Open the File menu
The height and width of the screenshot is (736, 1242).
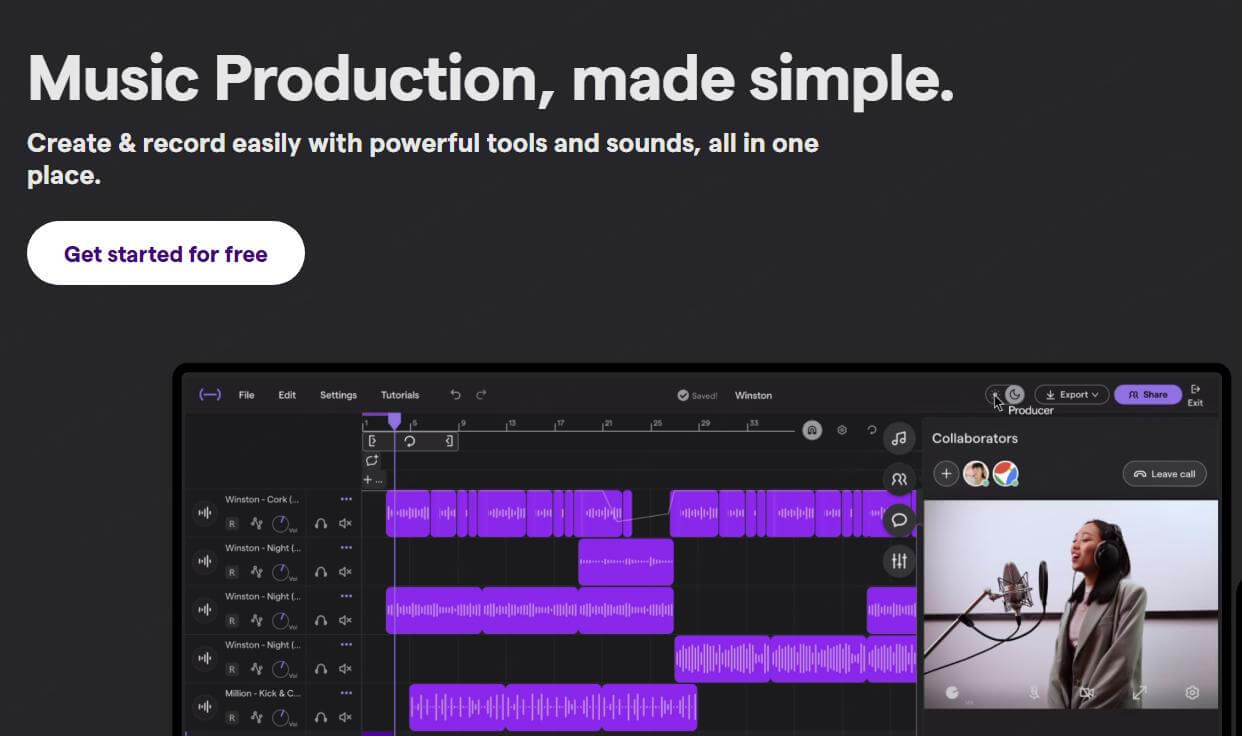[x=246, y=394]
